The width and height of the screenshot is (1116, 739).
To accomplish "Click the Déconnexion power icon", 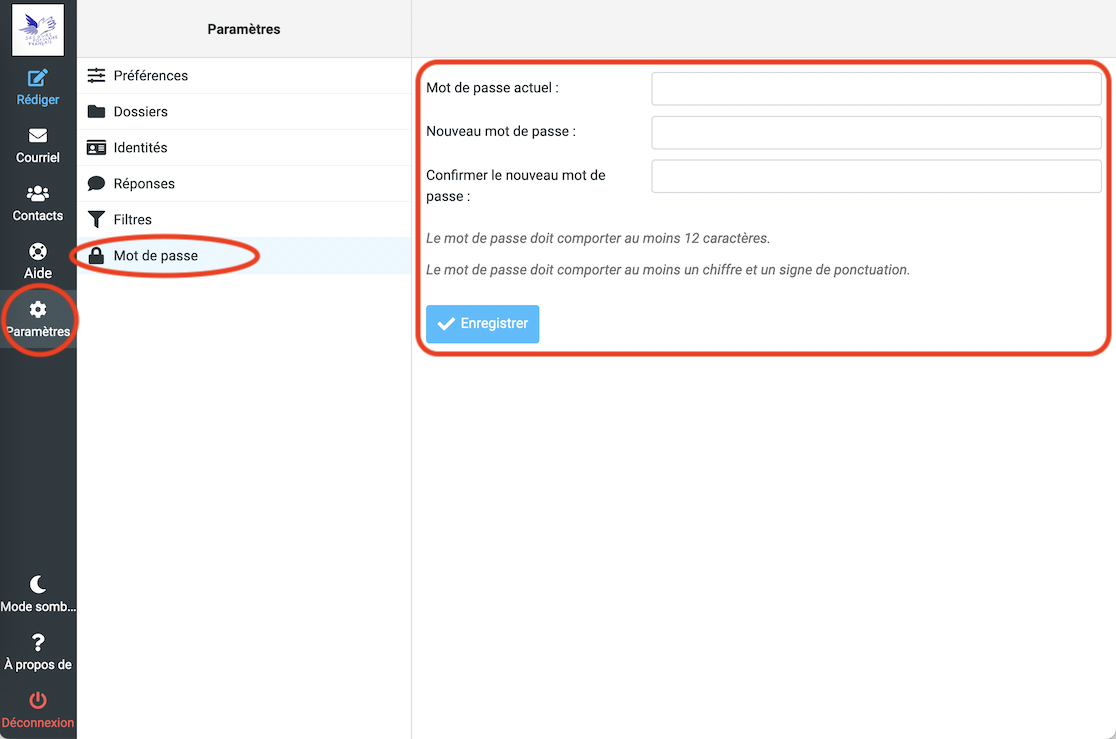I will pyautogui.click(x=38, y=701).
